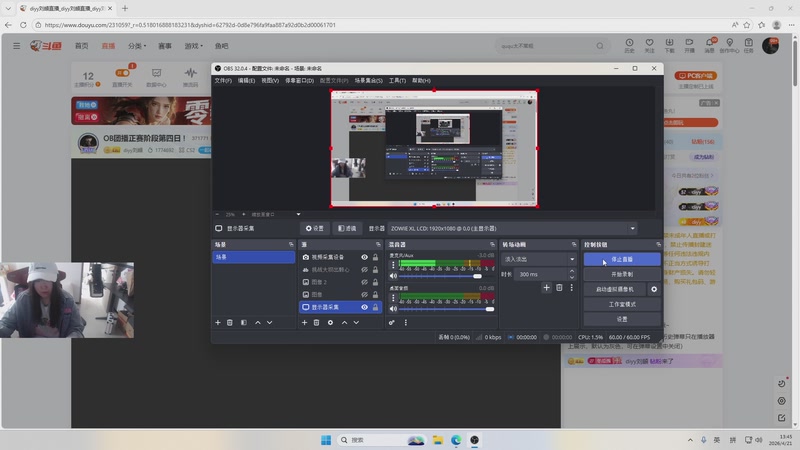Image resolution: width=800 pixels, height=450 pixels.
Task: Move source down in the 源 panel
Action: click(356, 322)
